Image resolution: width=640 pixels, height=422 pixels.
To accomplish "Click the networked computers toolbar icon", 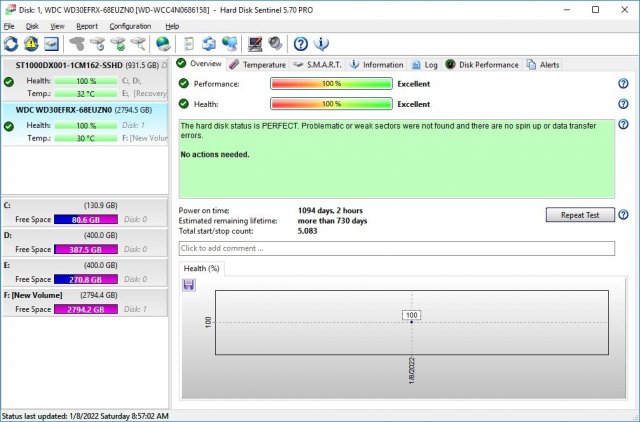I will tap(230, 44).
